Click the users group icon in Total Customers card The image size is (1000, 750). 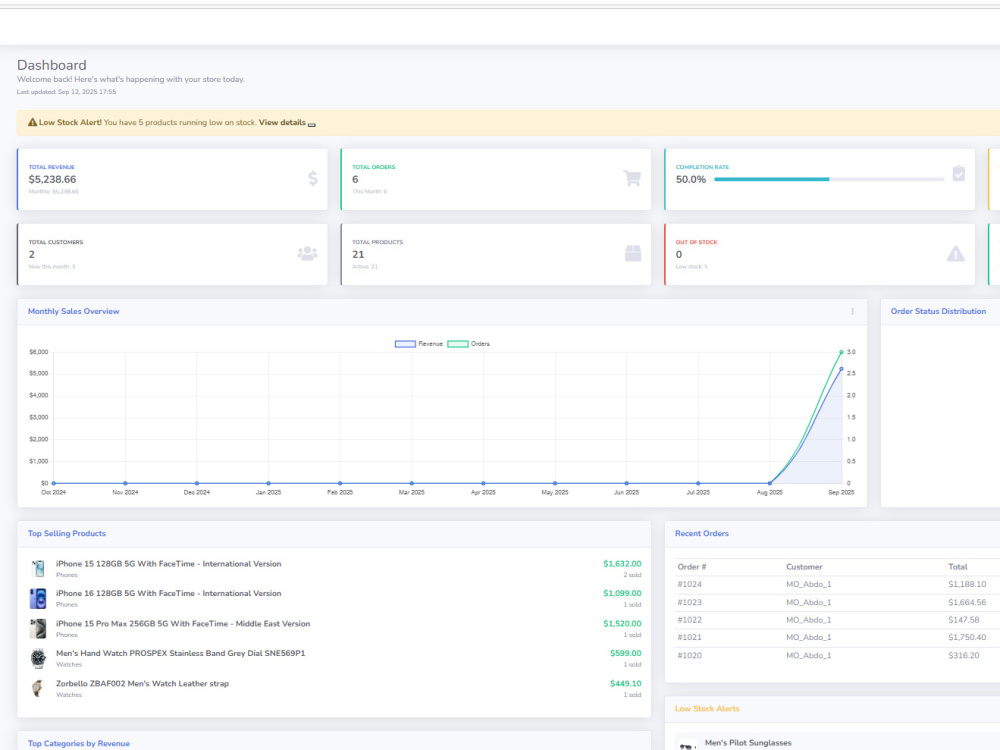coord(307,253)
